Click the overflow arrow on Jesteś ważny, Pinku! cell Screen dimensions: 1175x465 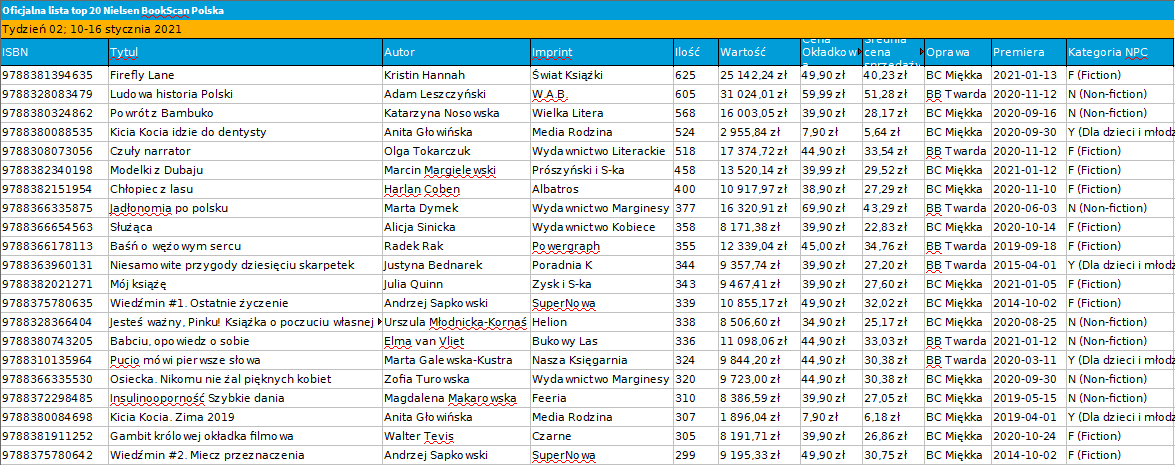(x=379, y=322)
